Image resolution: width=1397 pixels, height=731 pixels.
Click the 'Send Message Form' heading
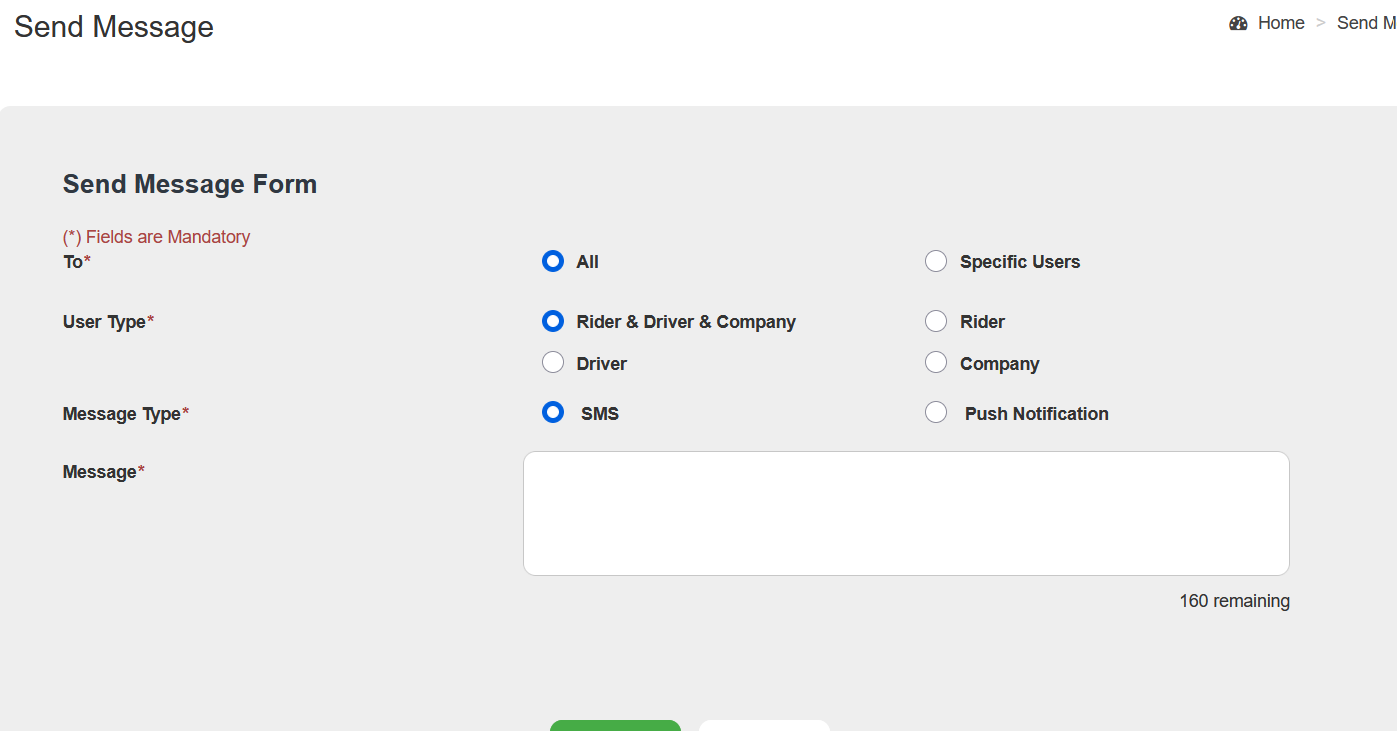(190, 184)
